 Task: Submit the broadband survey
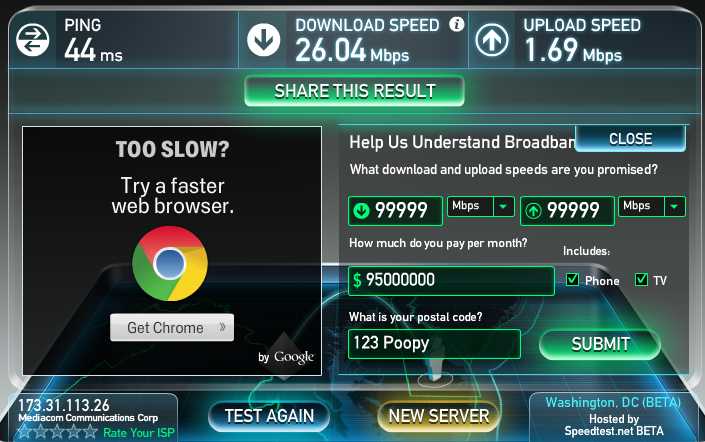tap(600, 344)
